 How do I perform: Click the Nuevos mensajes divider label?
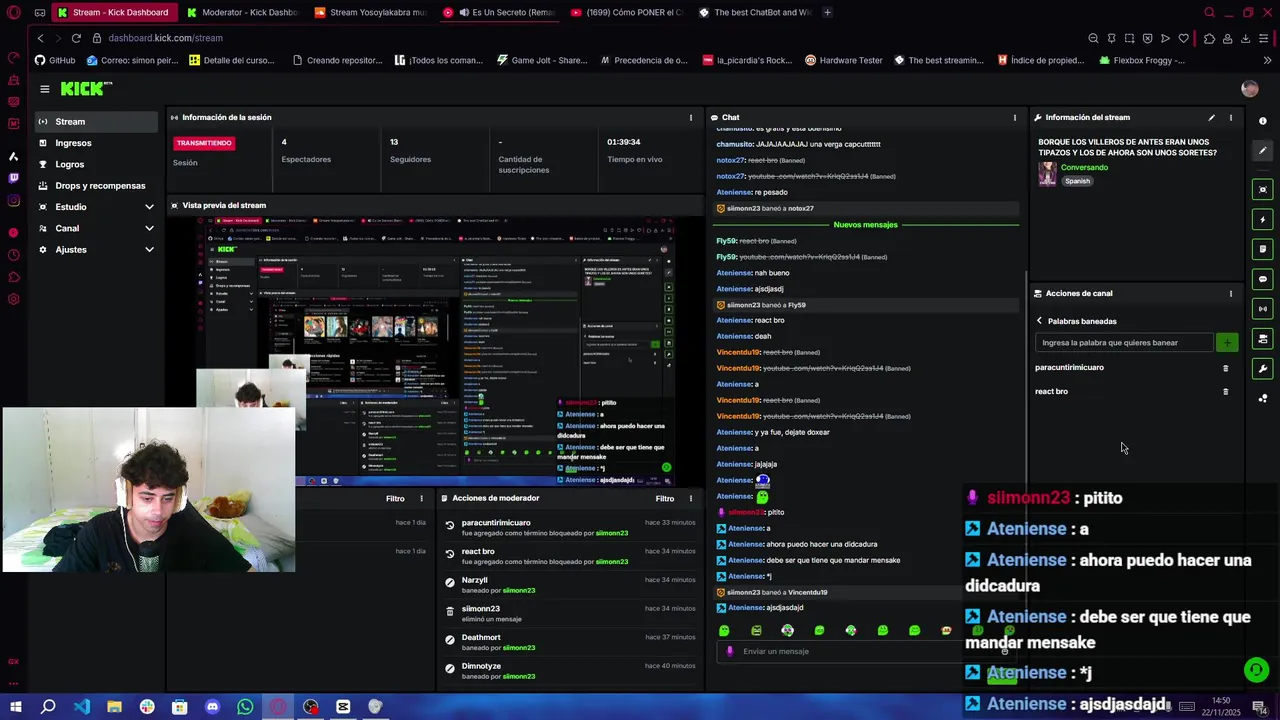click(x=865, y=225)
